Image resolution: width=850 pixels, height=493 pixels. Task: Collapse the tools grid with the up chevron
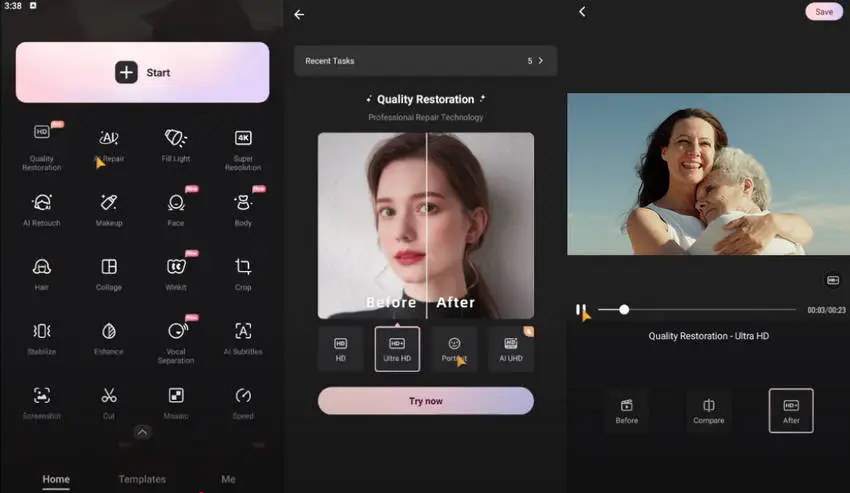142,432
